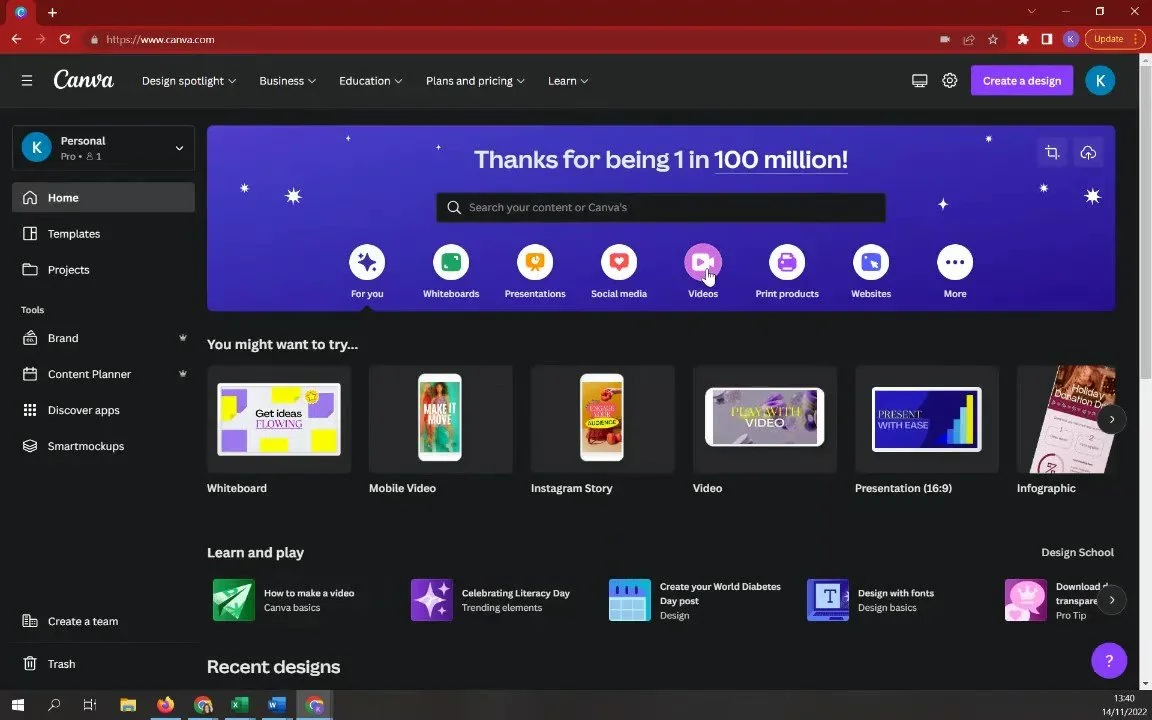The width and height of the screenshot is (1152, 720).
Task: Go to Home in the sidebar
Action: click(x=104, y=198)
